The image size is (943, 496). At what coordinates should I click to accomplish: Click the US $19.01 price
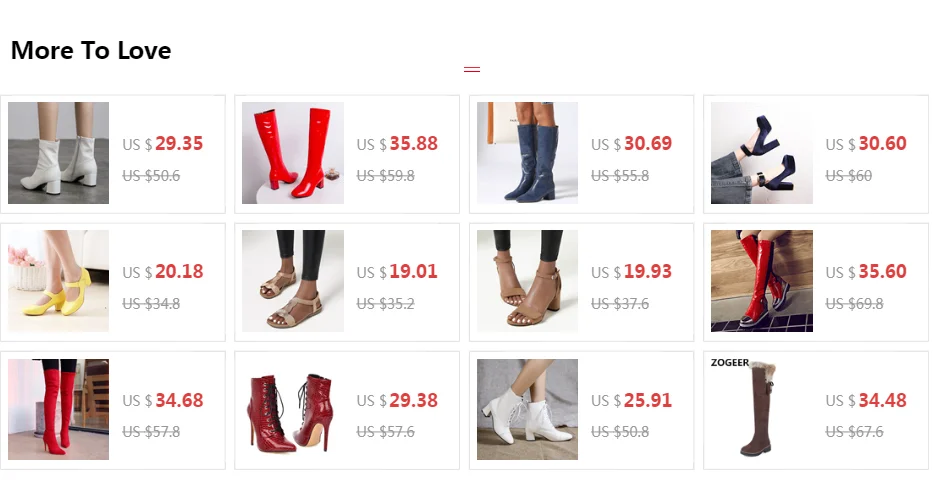398,272
